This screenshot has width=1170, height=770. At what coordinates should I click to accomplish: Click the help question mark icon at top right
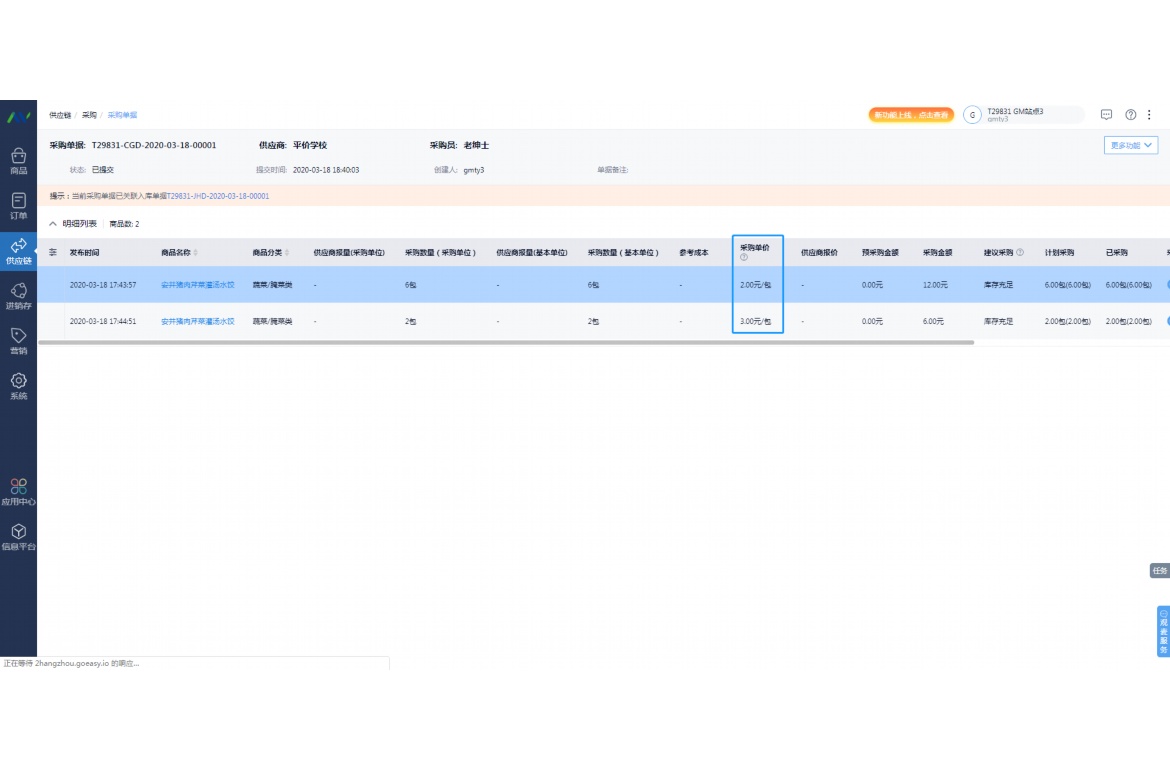click(x=1131, y=115)
